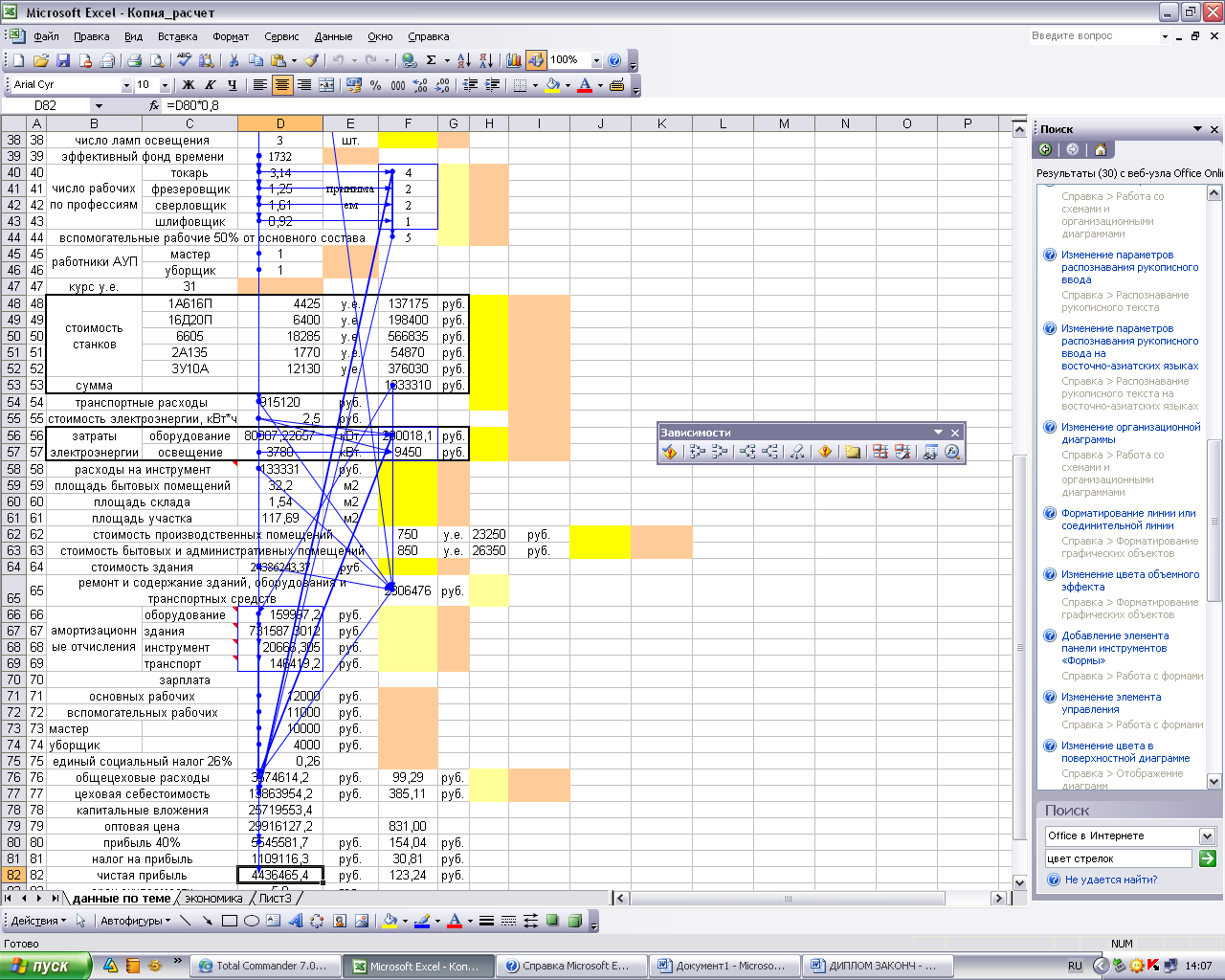Increase decimal places in the cell
Viewport: 1225px width, 980px height.
point(421,85)
